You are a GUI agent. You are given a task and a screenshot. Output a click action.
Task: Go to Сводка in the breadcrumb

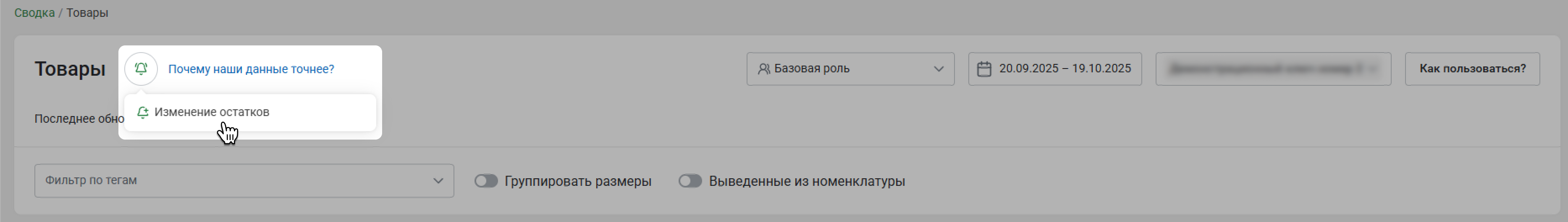(x=34, y=13)
